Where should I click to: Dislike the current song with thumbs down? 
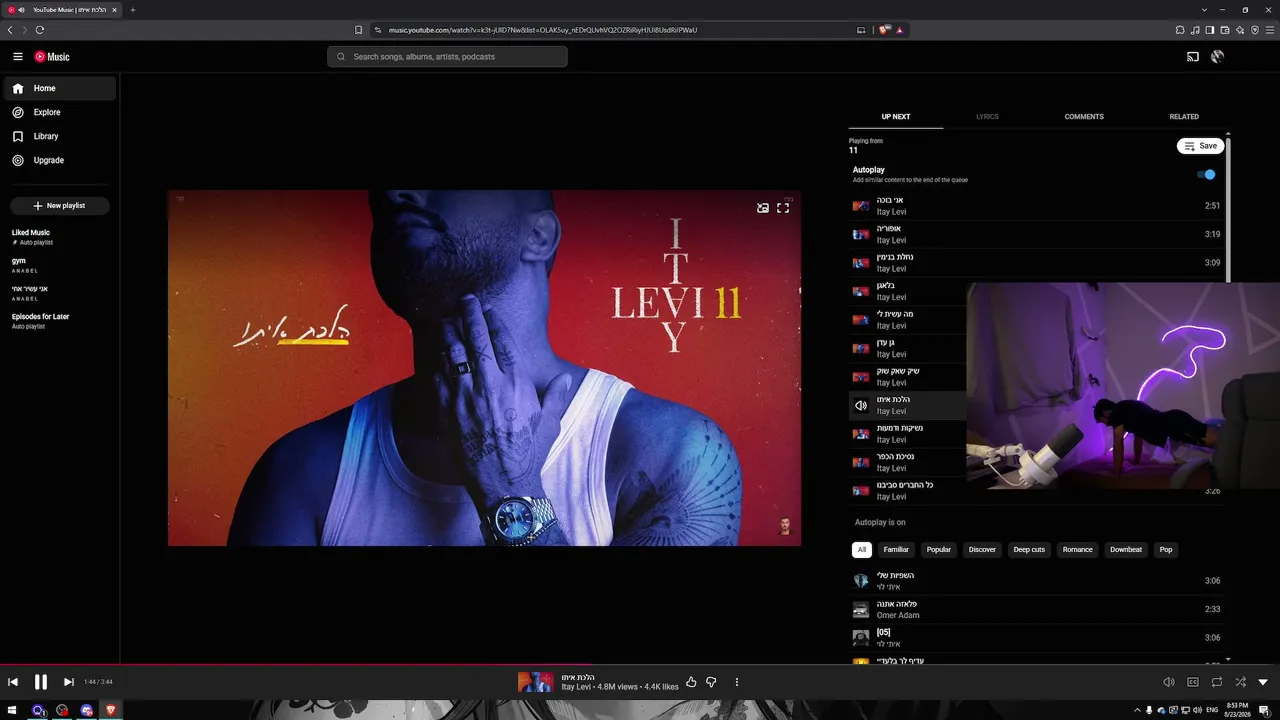711,682
